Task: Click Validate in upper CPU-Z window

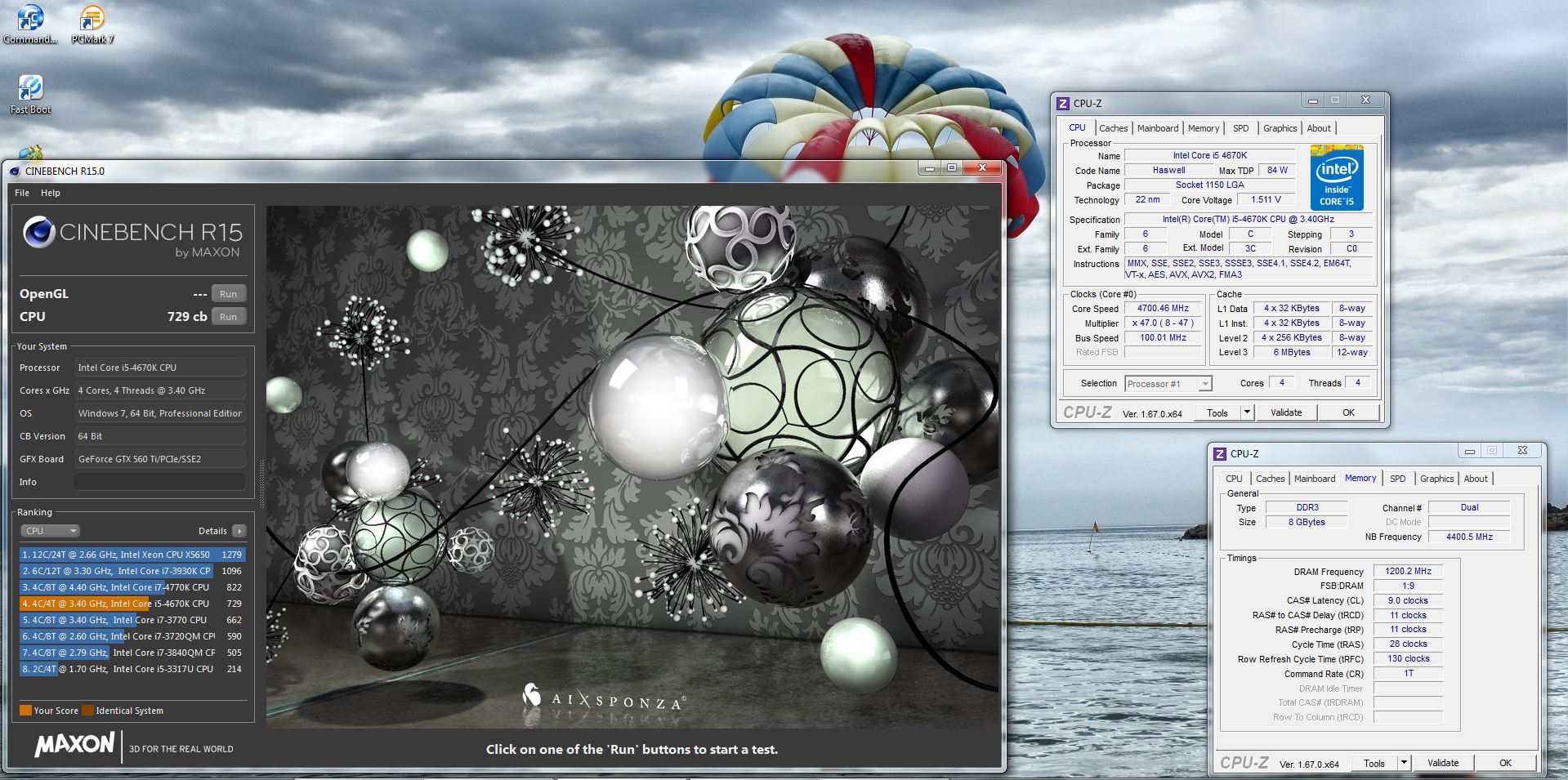Action: point(1286,412)
